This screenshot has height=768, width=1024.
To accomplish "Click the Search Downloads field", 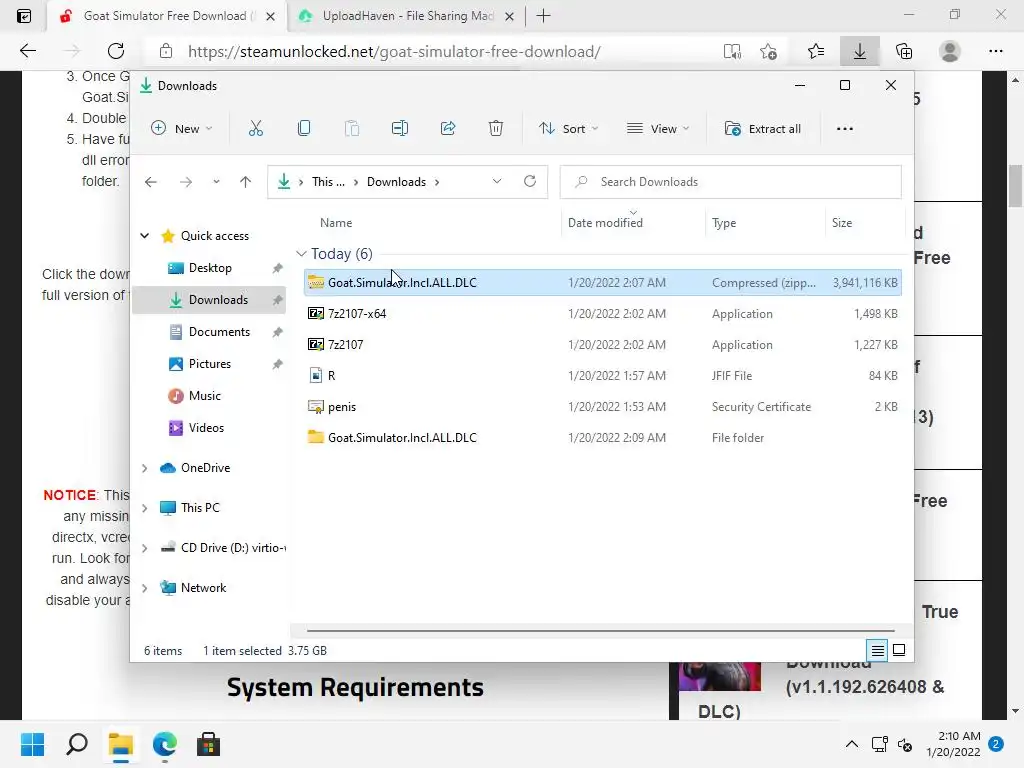I will click(x=731, y=182).
